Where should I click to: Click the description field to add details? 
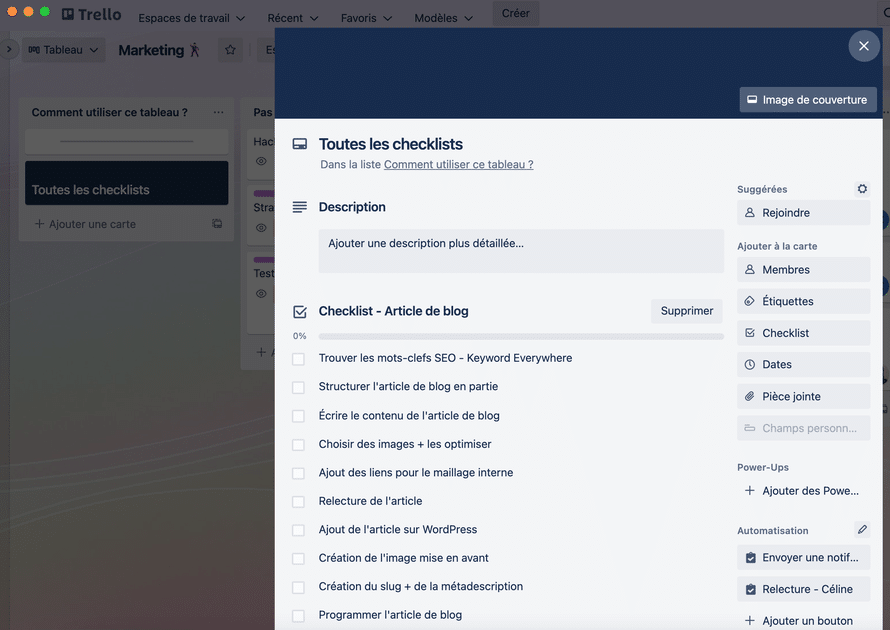coord(521,251)
